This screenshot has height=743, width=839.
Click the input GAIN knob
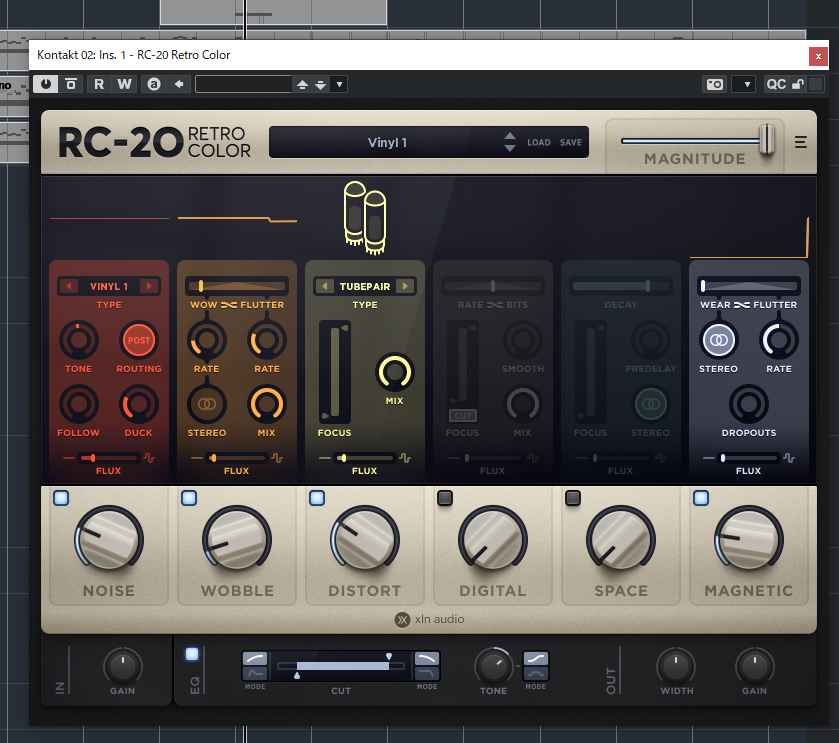123,667
